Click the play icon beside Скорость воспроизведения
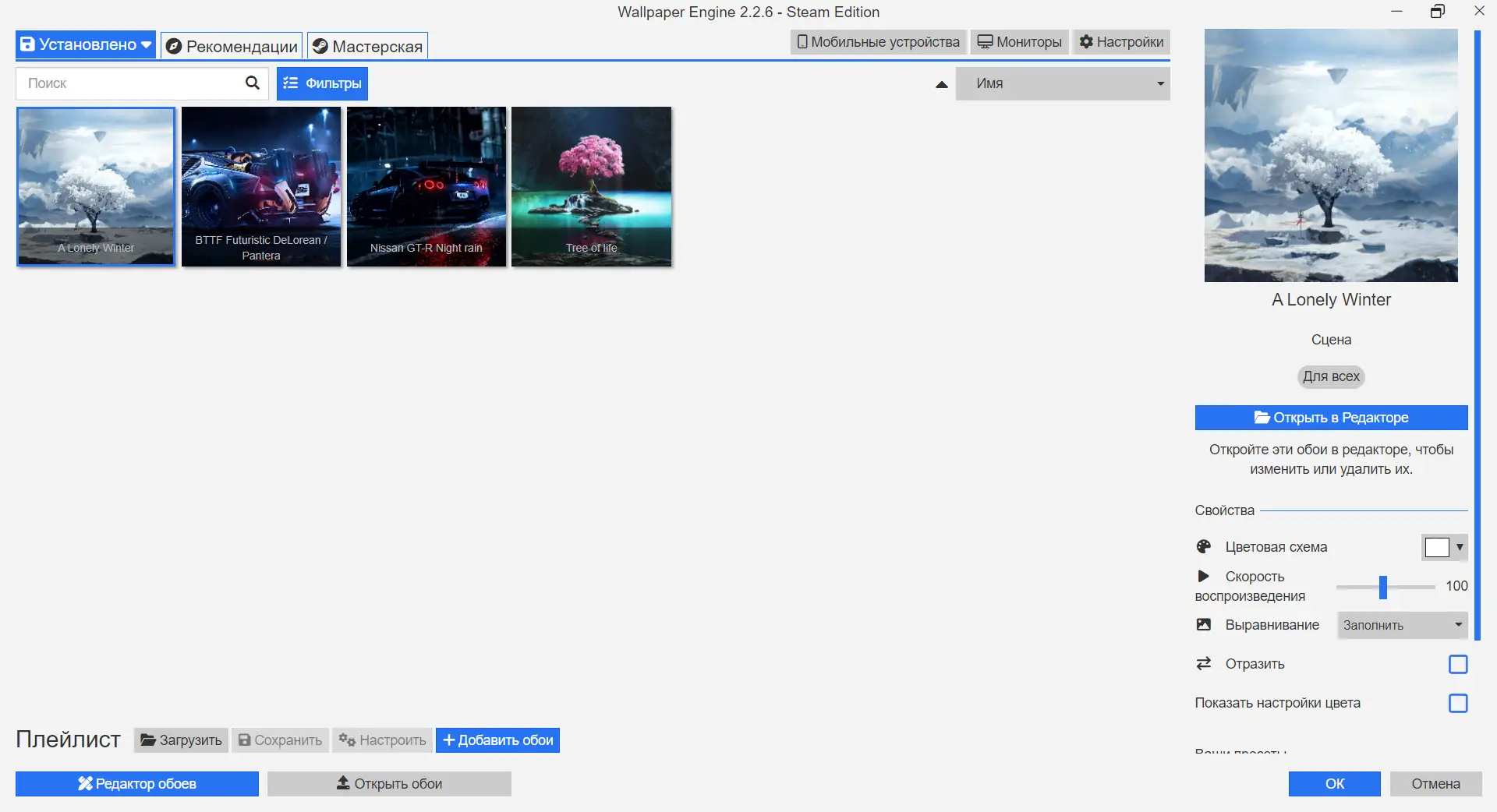Screen dimensions: 1497x812 tap(1203, 576)
